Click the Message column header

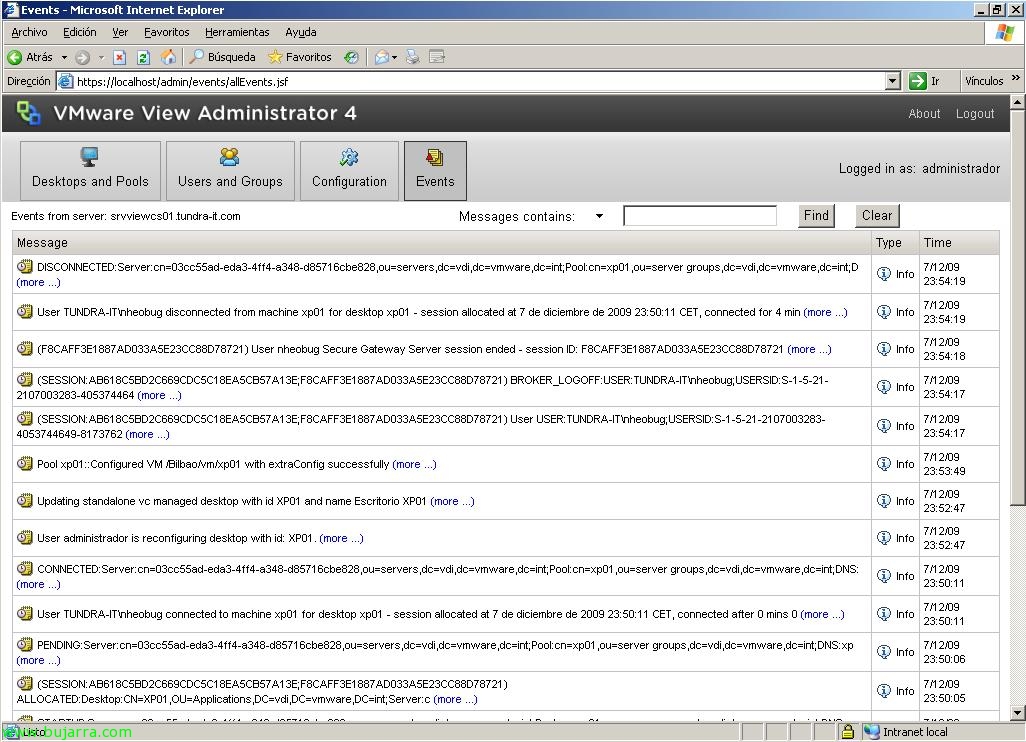[x=442, y=243]
